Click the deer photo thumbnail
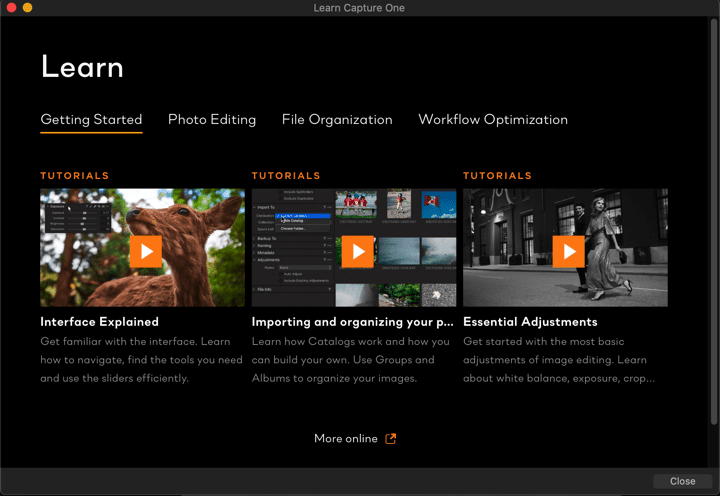The height and width of the screenshot is (496, 720). 142,248
